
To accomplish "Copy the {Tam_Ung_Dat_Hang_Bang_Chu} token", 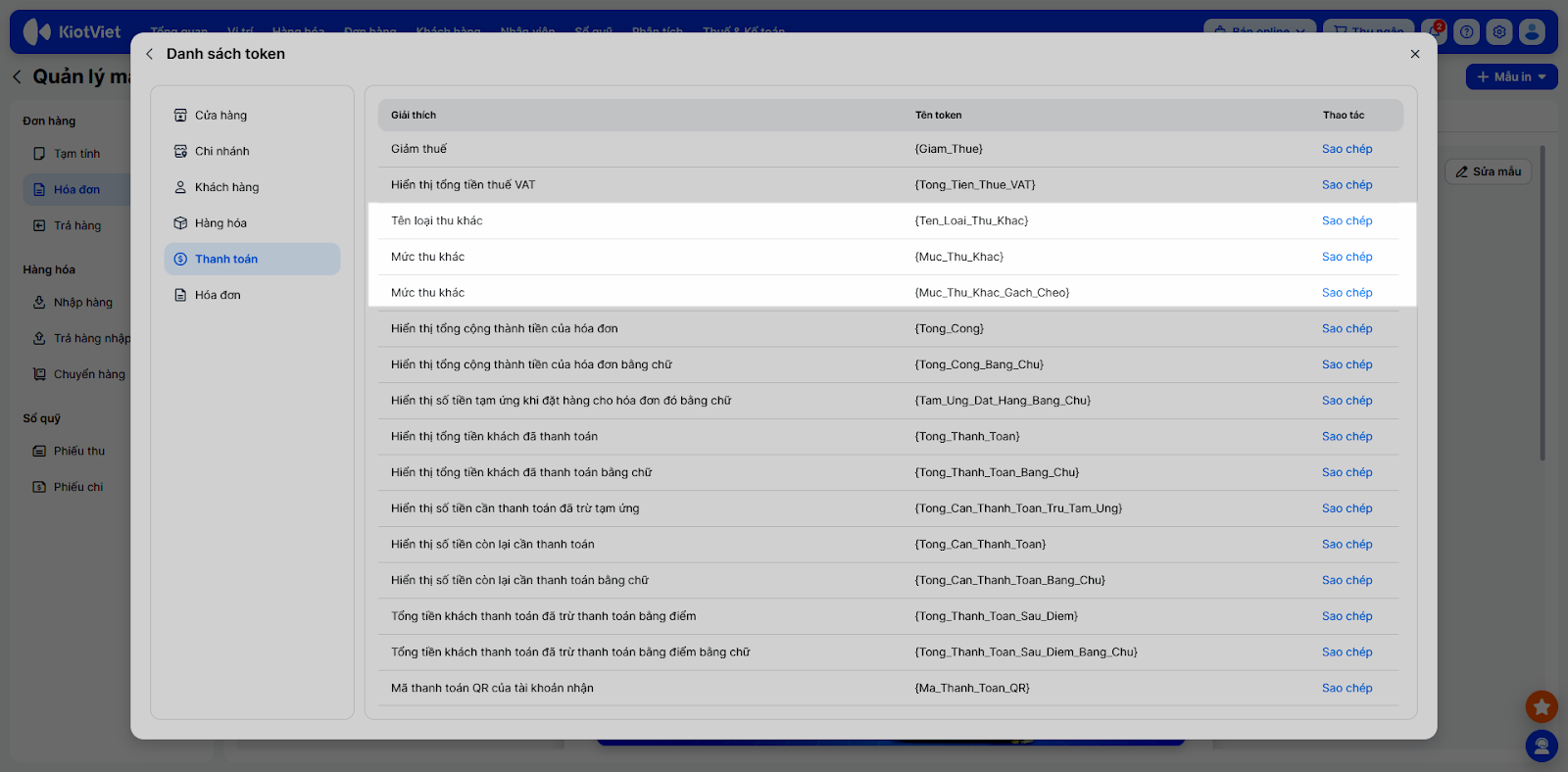I will coord(1347,401).
